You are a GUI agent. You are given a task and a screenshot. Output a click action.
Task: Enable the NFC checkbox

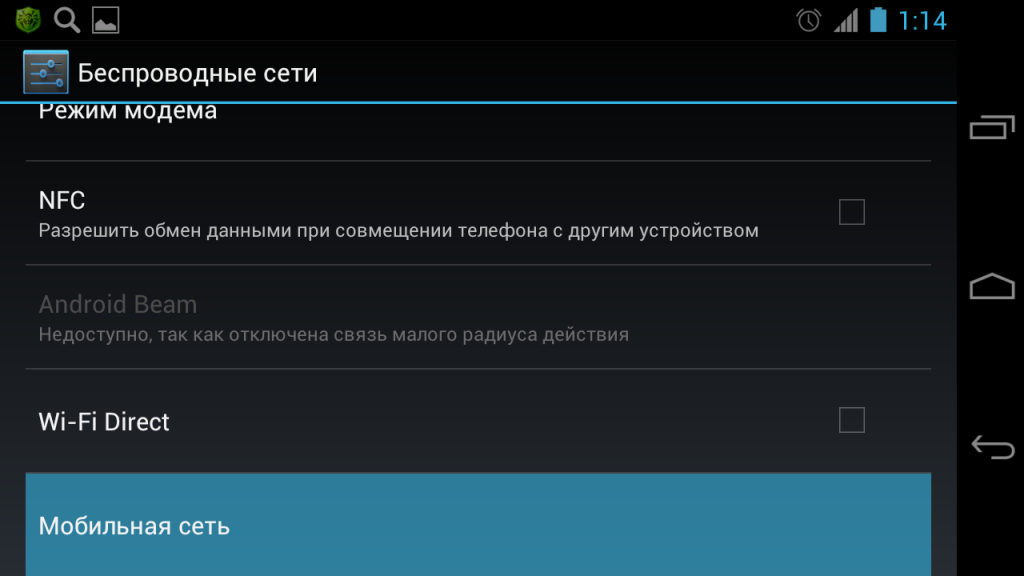pos(852,212)
